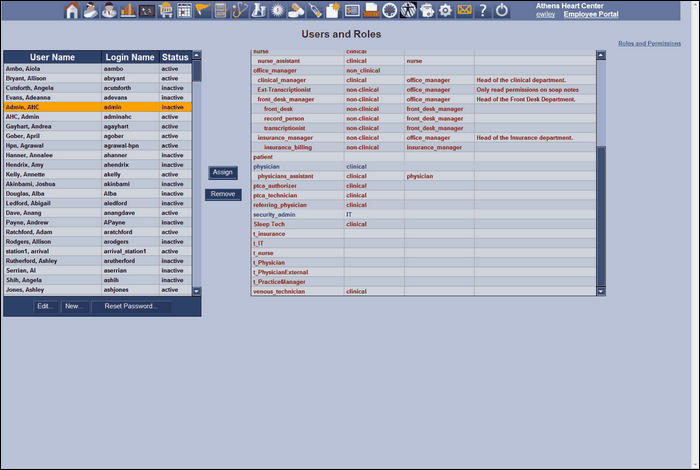Select user row 'Jones, Ashley'
Image resolution: width=700 pixels, height=470 pixels.
click(x=98, y=290)
